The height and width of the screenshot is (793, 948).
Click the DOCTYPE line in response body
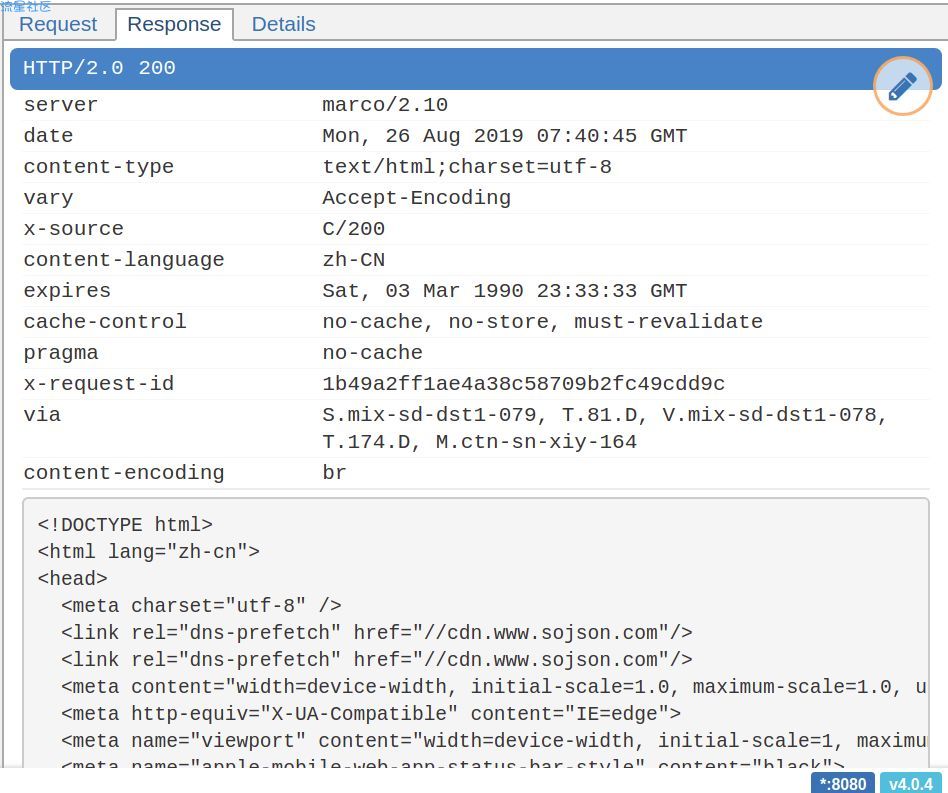click(125, 524)
